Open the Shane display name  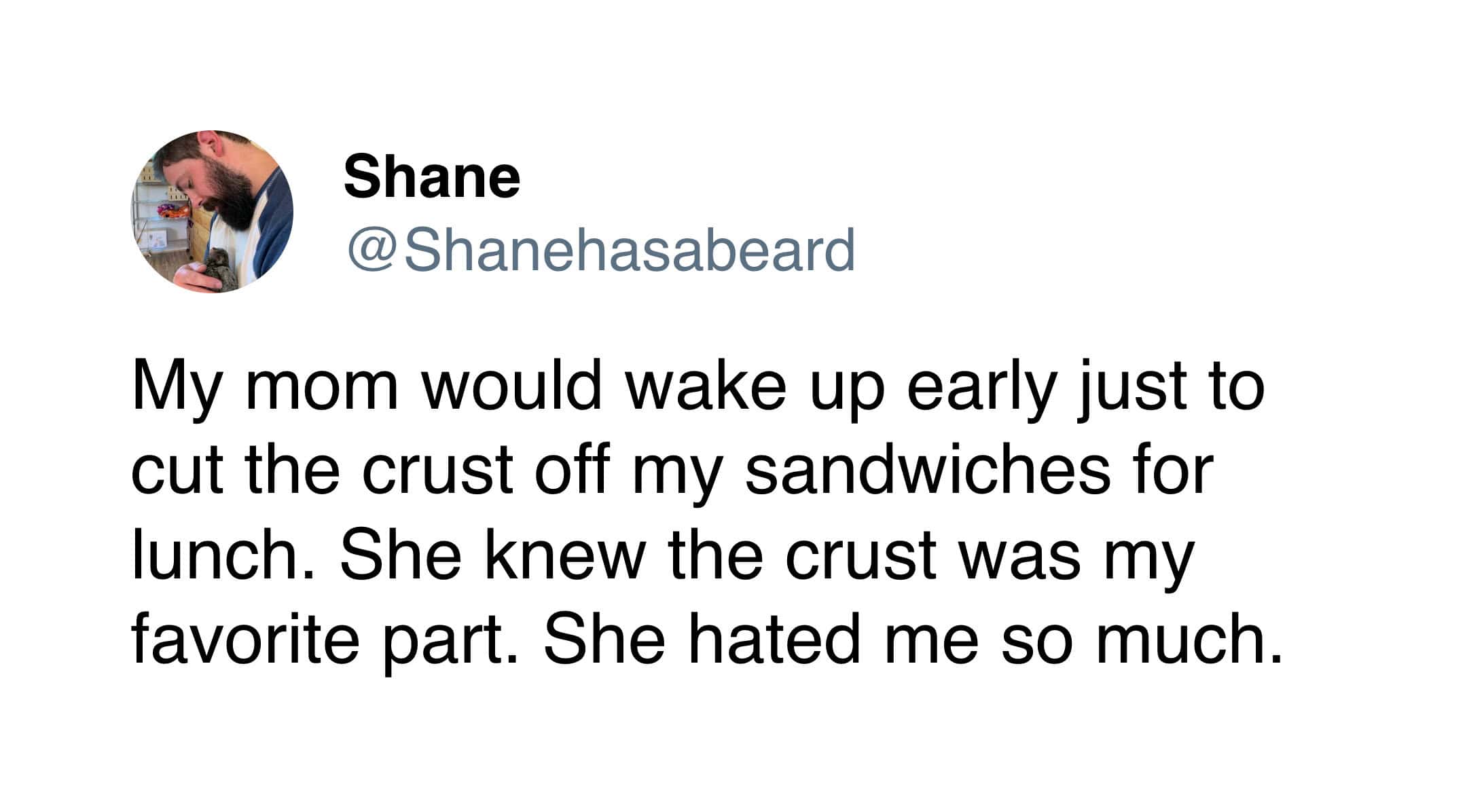click(432, 177)
